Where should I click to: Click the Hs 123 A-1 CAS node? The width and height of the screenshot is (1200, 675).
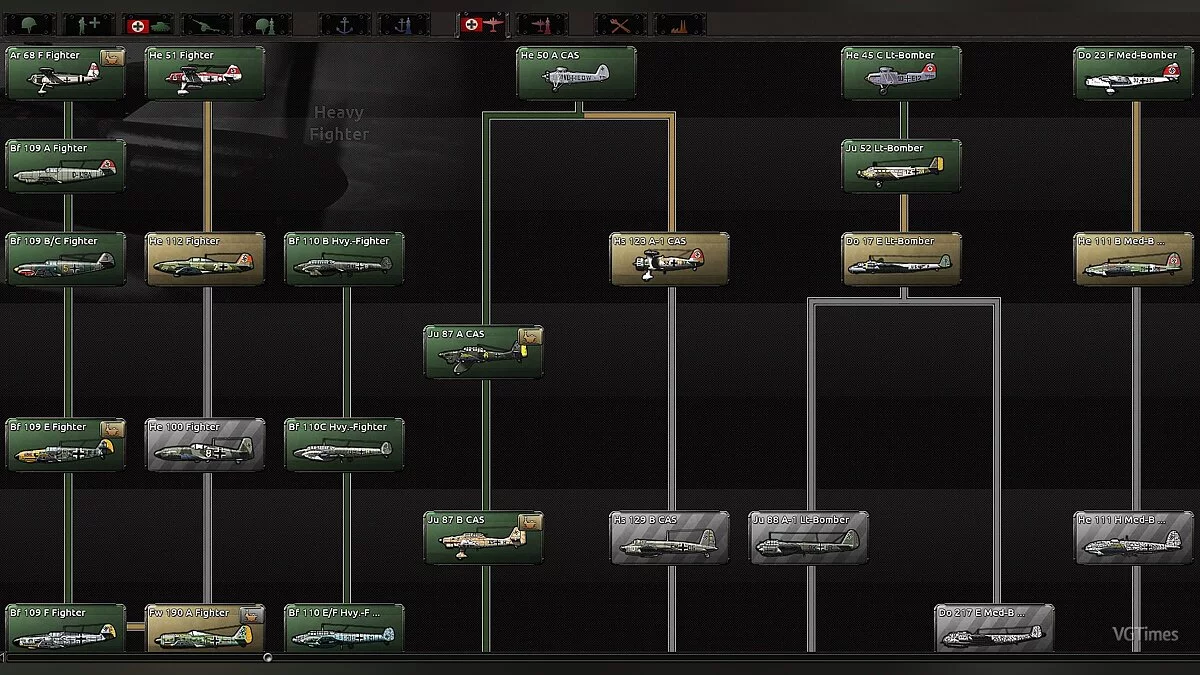point(669,257)
